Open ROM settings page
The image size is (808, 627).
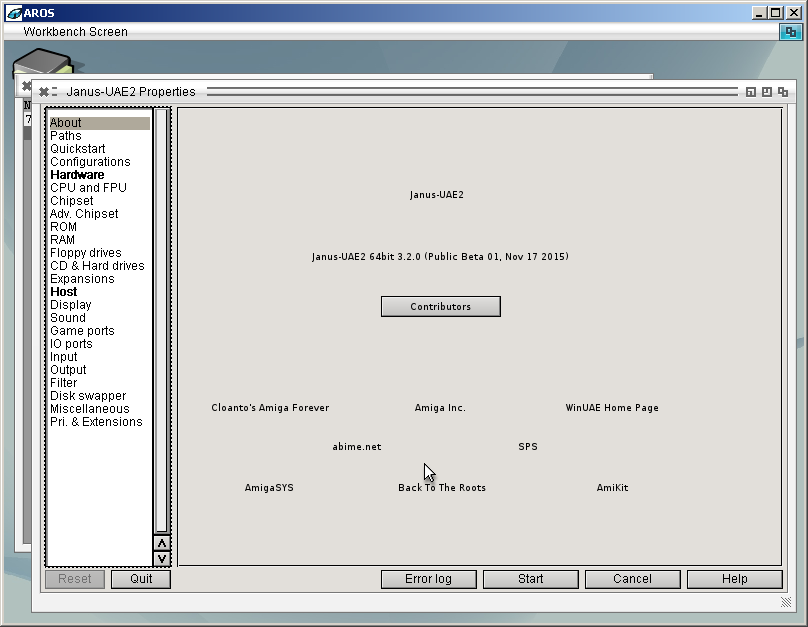pyautogui.click(x=99, y=227)
